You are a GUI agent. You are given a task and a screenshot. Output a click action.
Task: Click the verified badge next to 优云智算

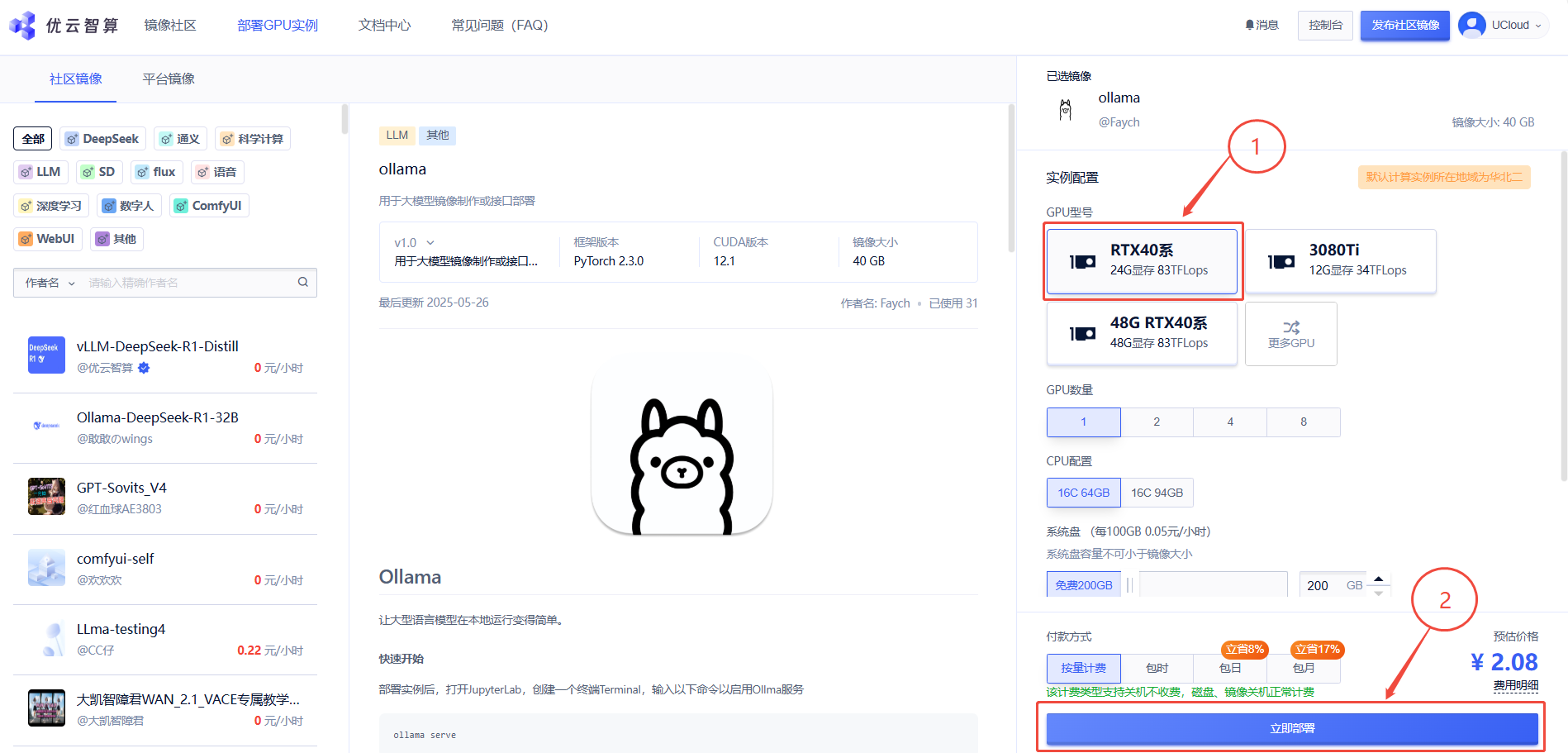pyautogui.click(x=144, y=368)
